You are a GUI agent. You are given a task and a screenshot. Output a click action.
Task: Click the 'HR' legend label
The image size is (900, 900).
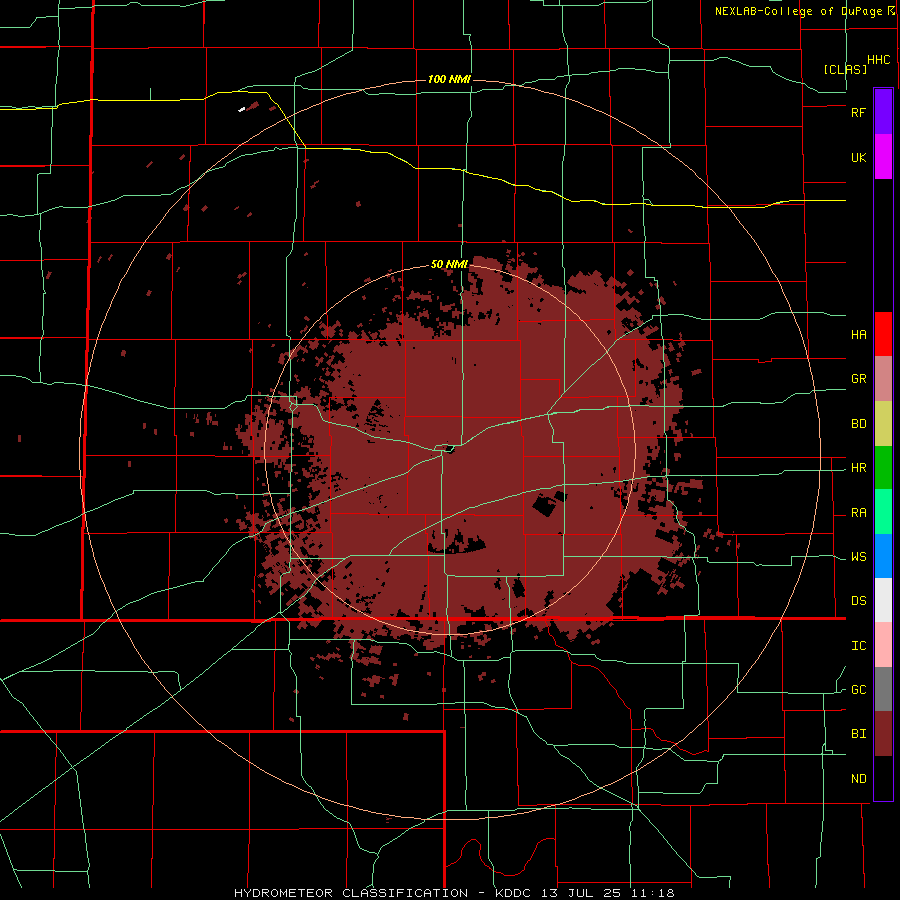(858, 468)
